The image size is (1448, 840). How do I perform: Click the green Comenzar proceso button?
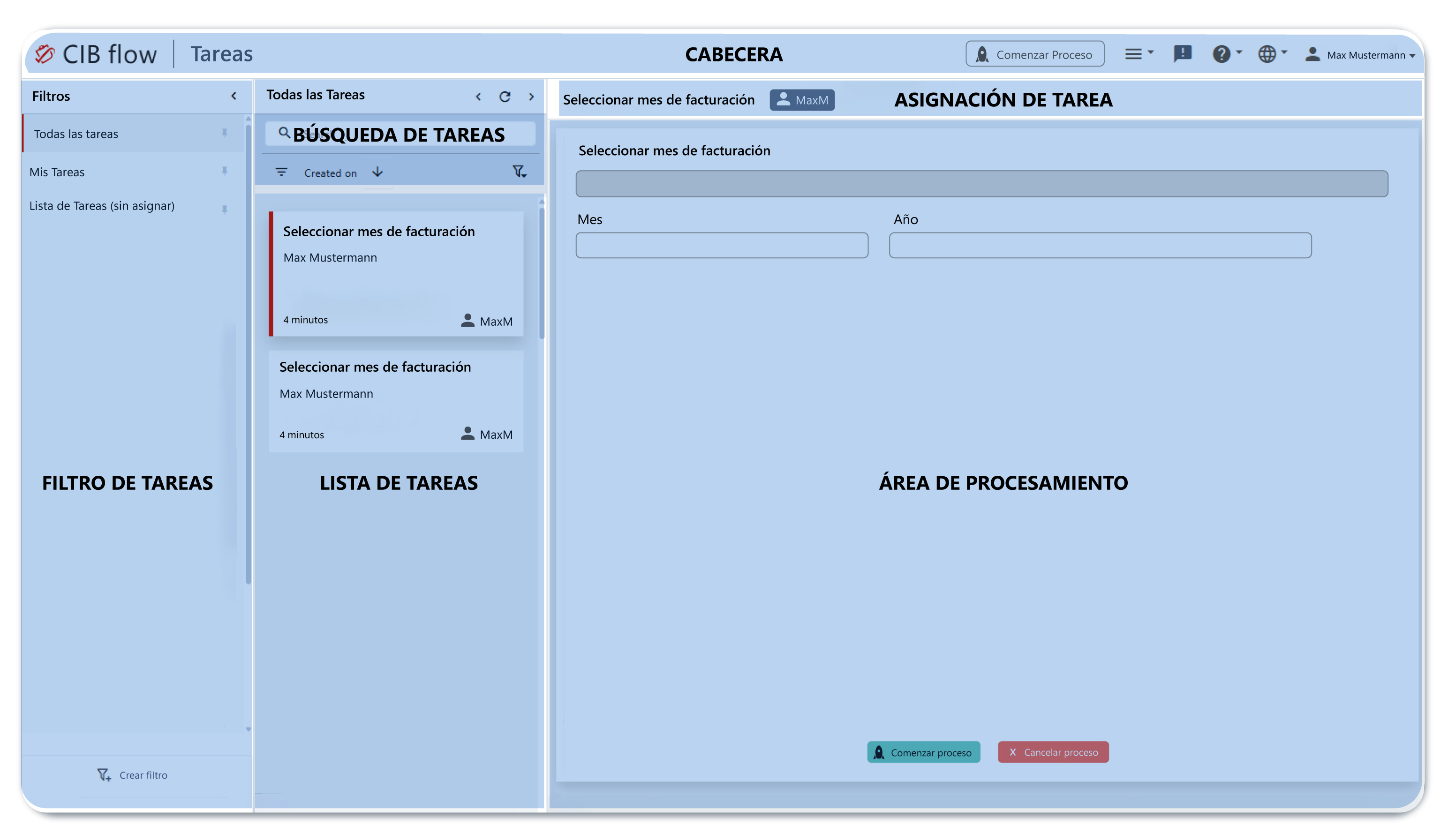pyautogui.click(x=923, y=752)
